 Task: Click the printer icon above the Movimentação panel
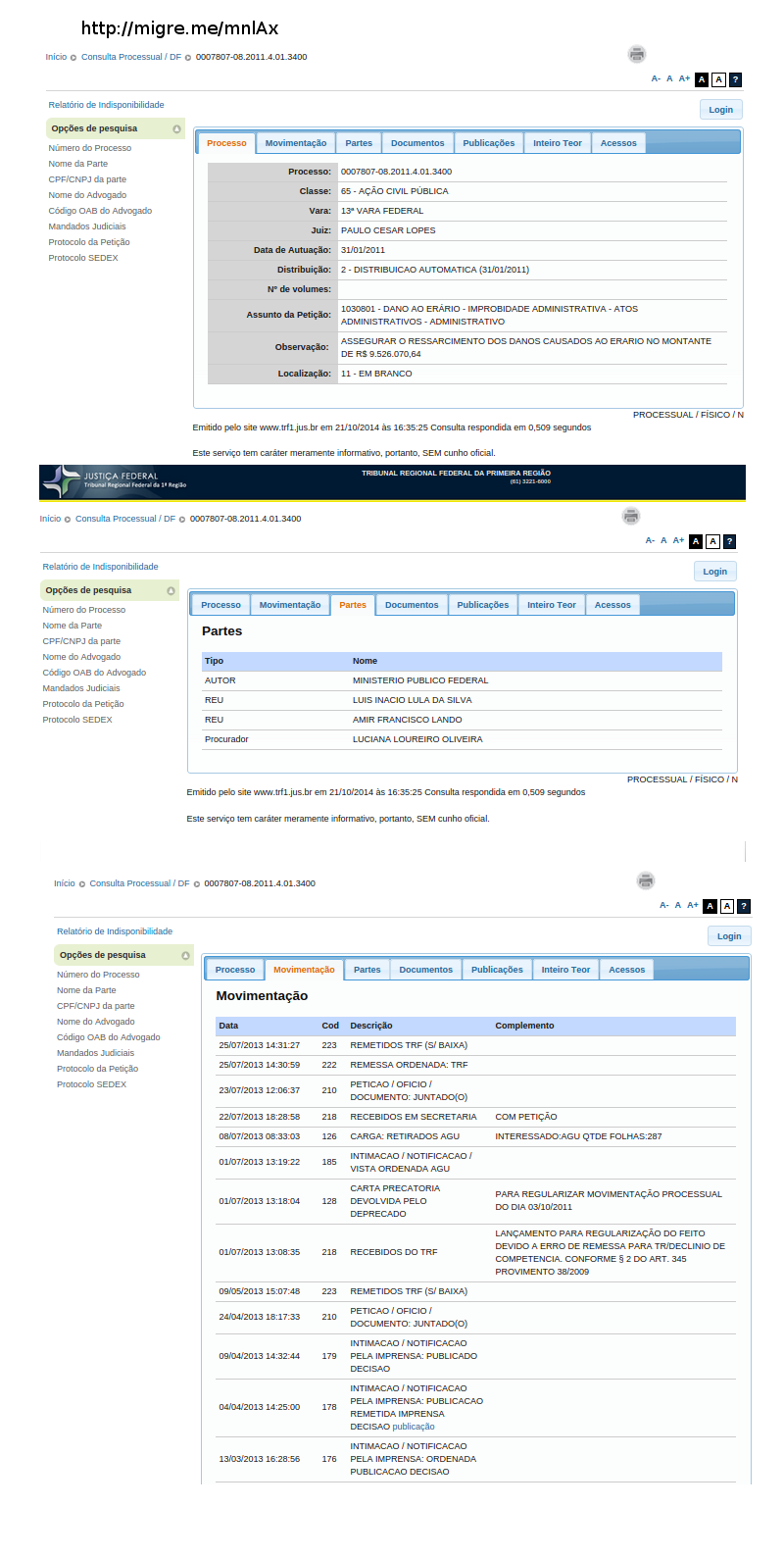pos(646,880)
